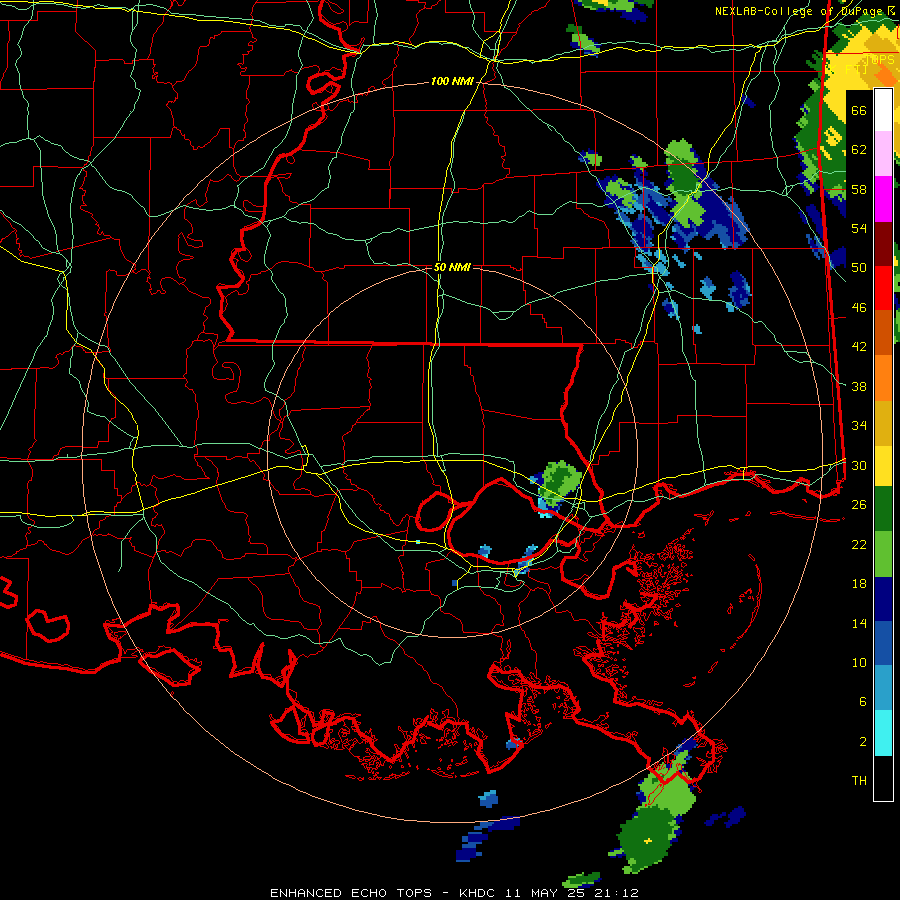This screenshot has width=900, height=900.
Task: Pick the dark orange legend band
Action: pyautogui.click(x=883, y=332)
